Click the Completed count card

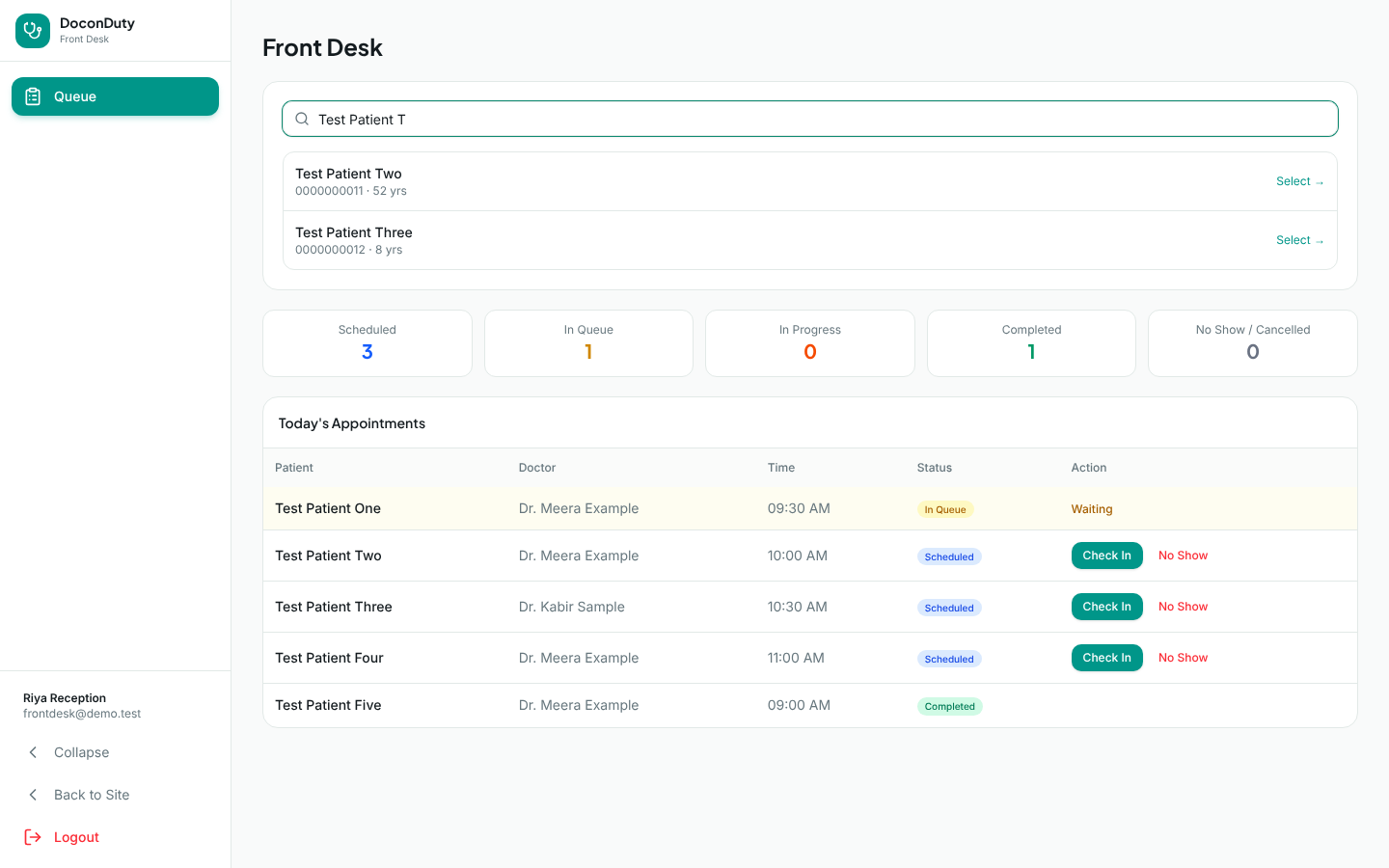1031,343
